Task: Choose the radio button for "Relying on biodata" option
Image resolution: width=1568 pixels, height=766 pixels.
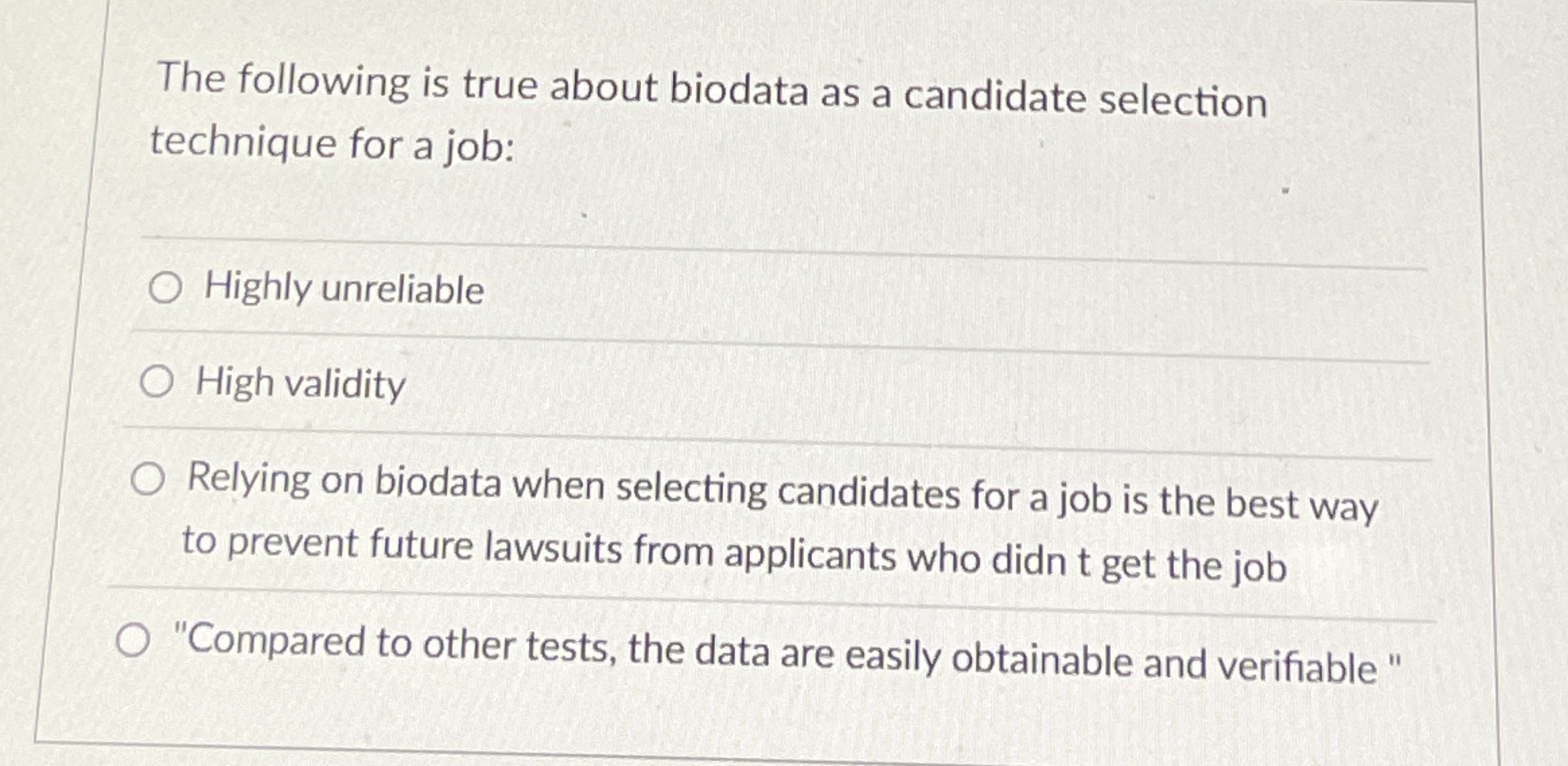Action: [x=147, y=478]
